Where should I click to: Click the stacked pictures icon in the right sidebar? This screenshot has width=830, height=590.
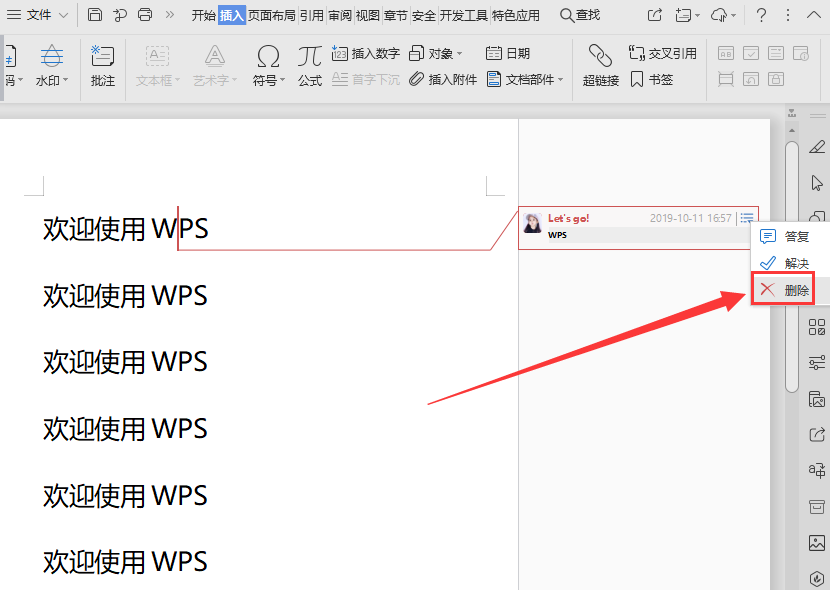coord(817,399)
